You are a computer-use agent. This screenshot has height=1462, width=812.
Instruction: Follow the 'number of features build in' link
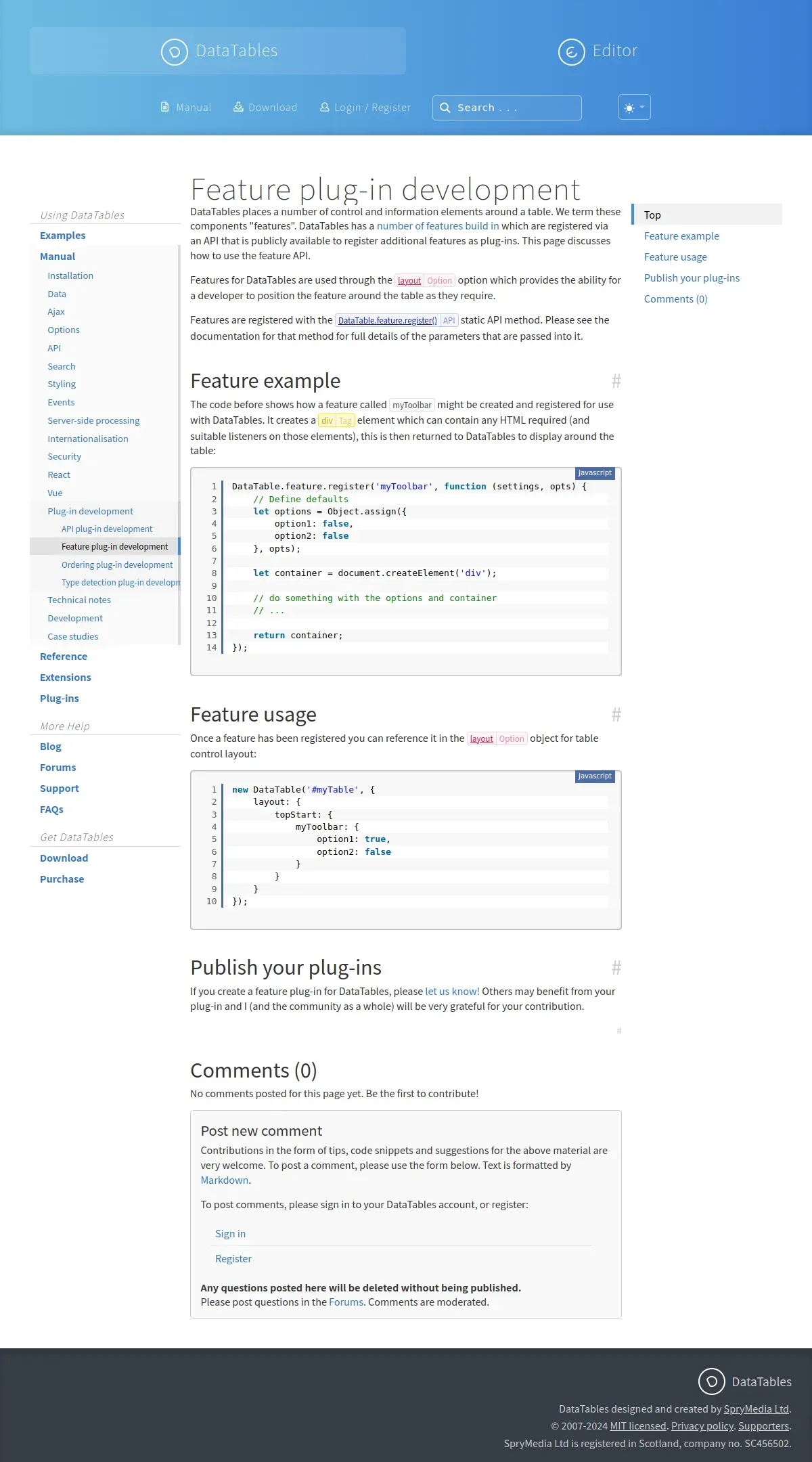click(x=438, y=226)
